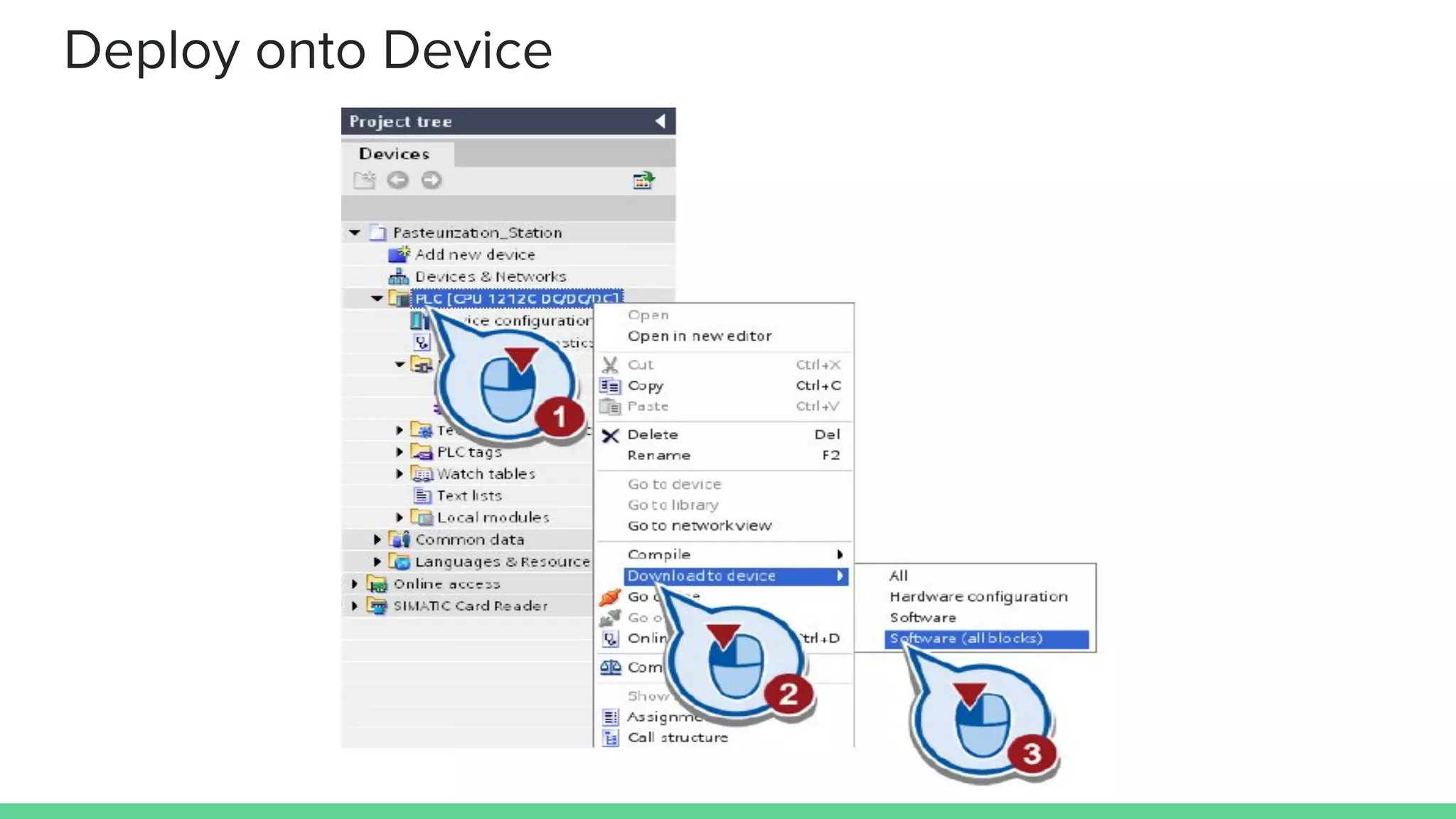Open Add new device entry

coord(475,255)
